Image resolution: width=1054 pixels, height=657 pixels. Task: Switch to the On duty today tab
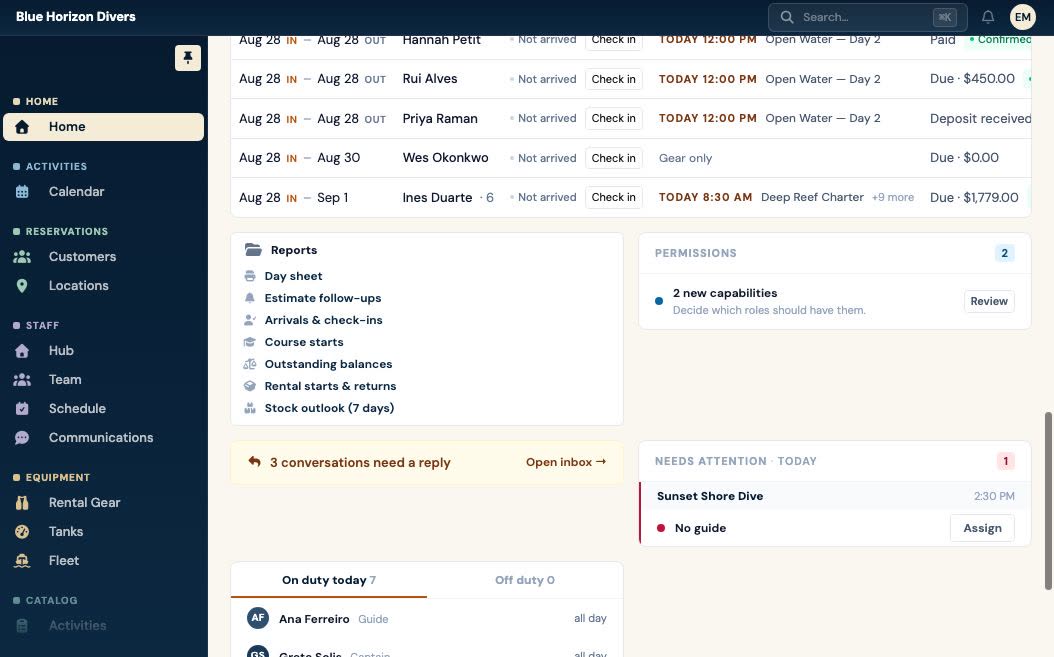coord(329,580)
